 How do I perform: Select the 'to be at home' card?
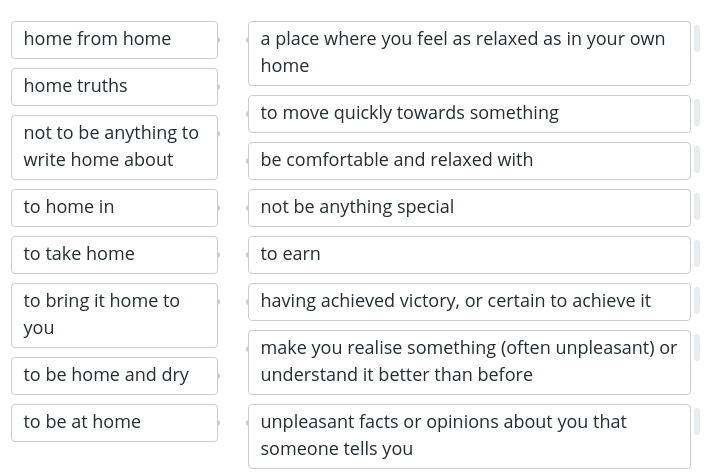pyautogui.click(x=114, y=423)
